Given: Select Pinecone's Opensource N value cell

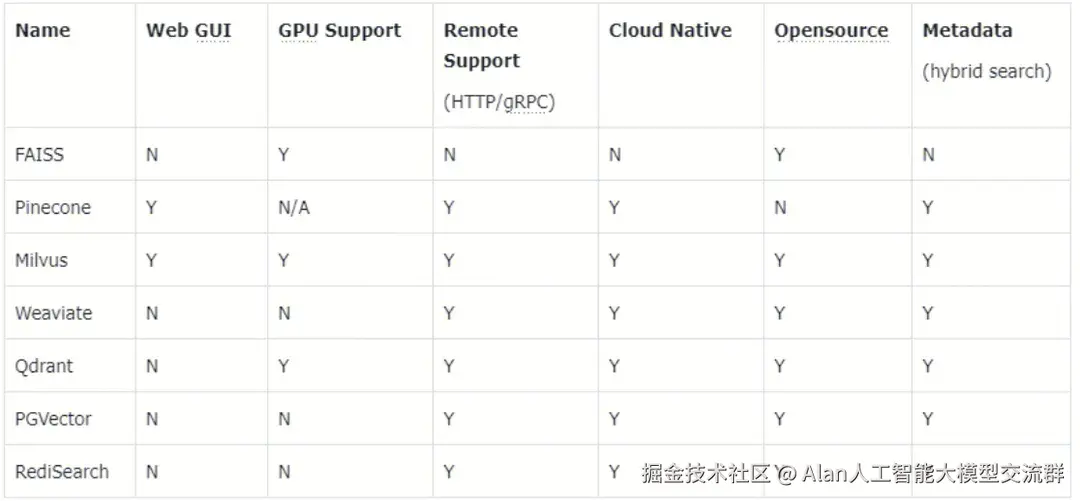Looking at the screenshot, I should tap(780, 208).
